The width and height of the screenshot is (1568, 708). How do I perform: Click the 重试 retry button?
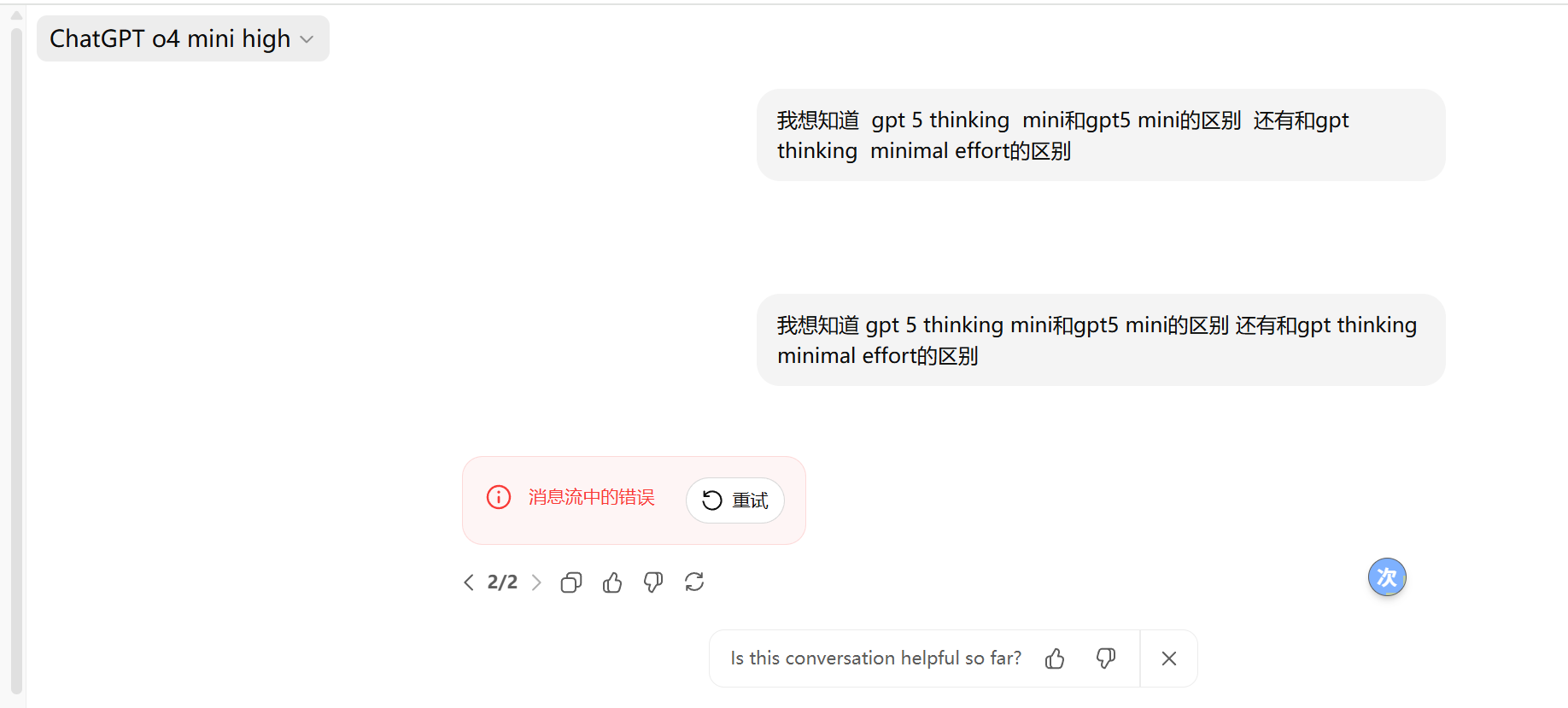coord(735,500)
